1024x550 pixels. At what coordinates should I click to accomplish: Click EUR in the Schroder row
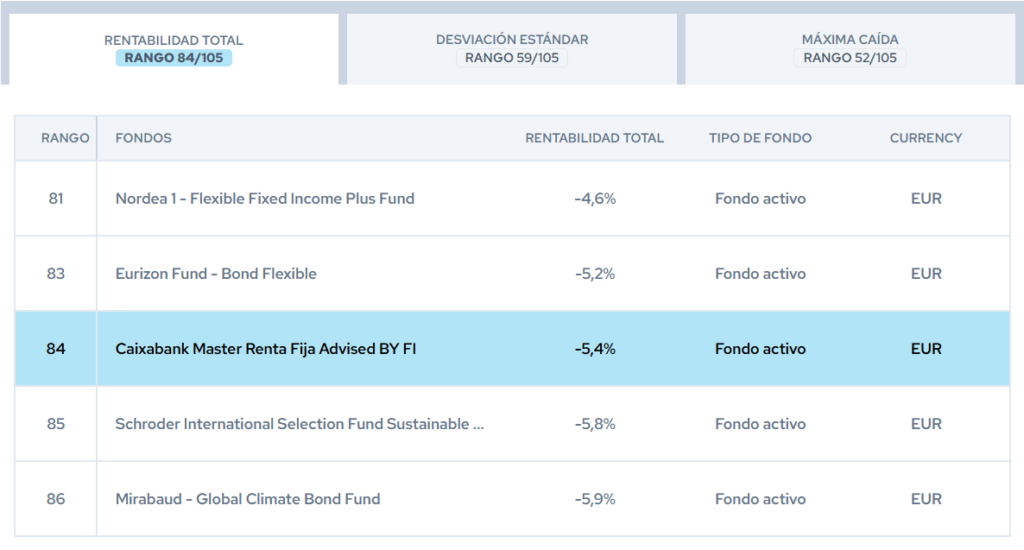pyautogui.click(x=926, y=424)
